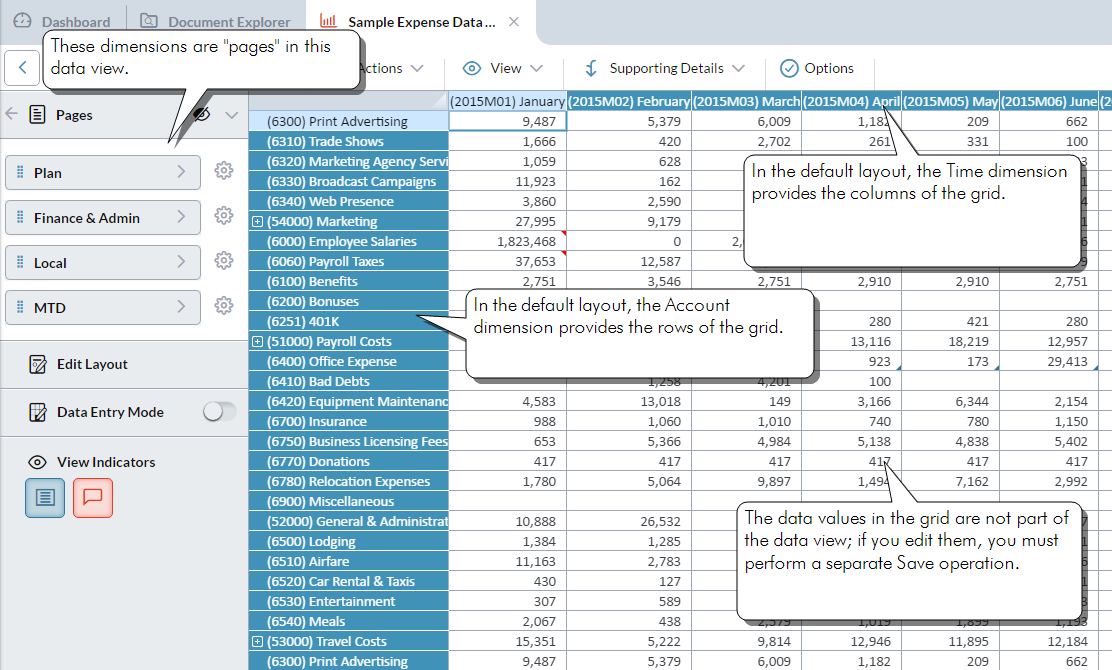This screenshot has height=670, width=1112.
Task: Close the Sample Expense Data tab
Action: (x=514, y=22)
